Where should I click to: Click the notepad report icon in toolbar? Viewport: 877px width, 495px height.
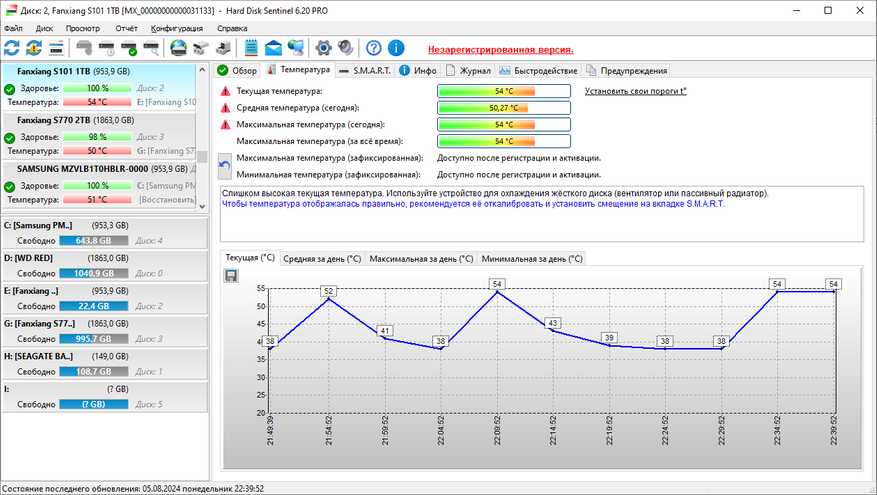click(x=250, y=48)
